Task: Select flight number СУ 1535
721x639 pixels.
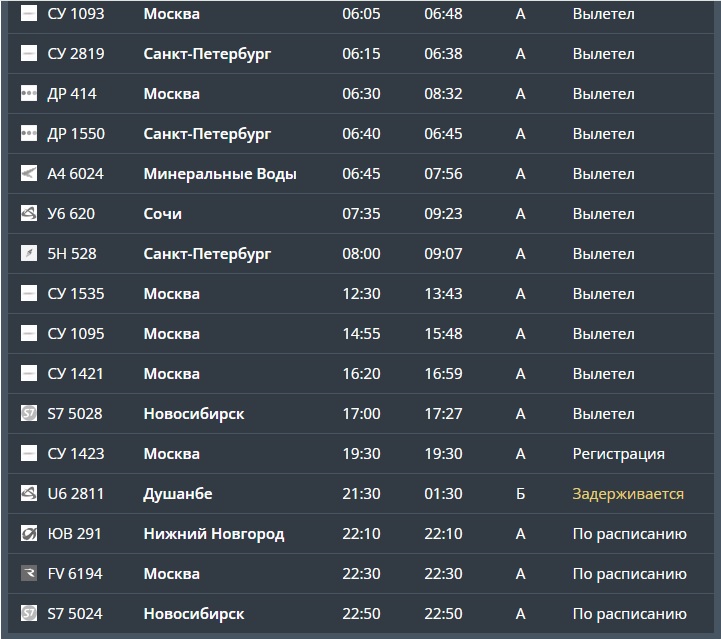Action: tap(76, 294)
